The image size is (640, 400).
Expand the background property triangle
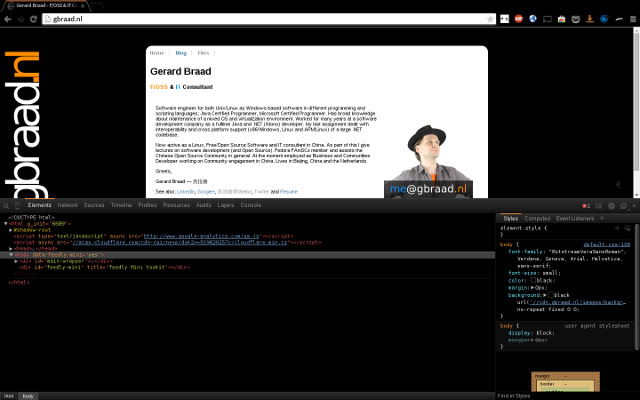pyautogui.click(x=544, y=295)
